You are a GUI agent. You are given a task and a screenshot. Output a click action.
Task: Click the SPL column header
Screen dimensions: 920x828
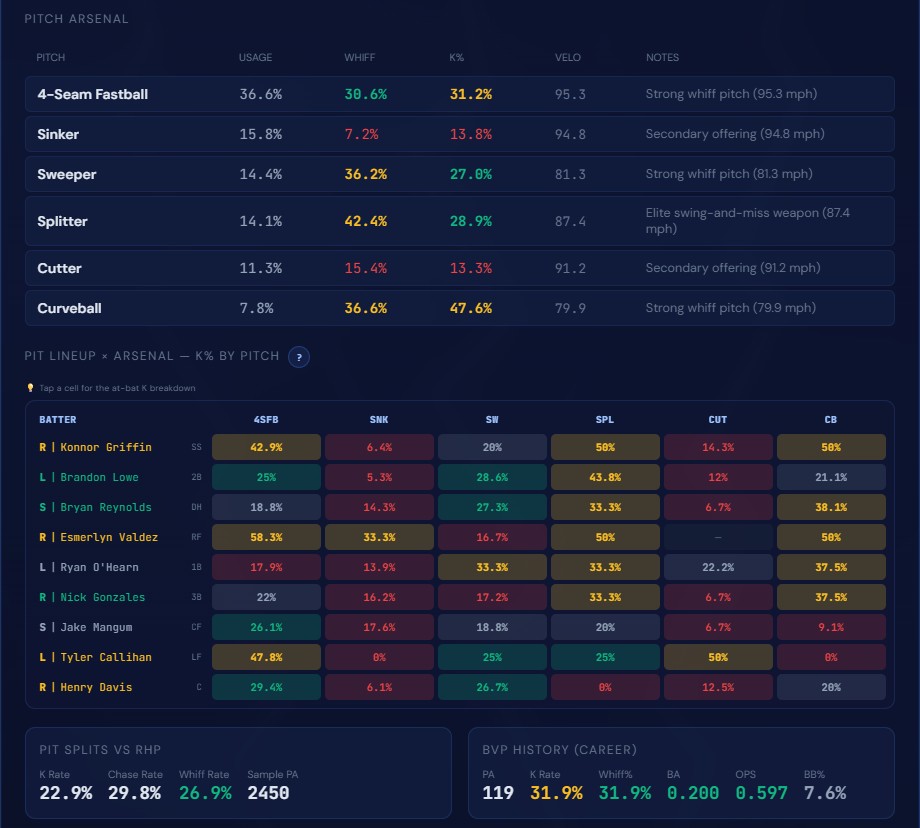click(605, 420)
